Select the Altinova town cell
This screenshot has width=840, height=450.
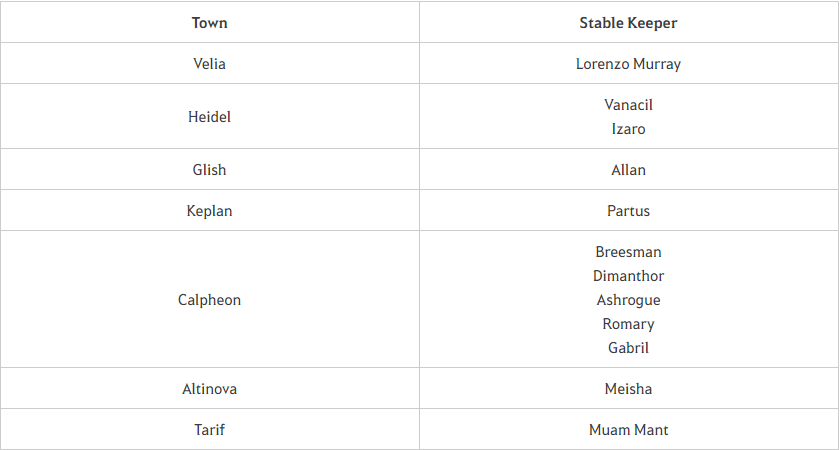pos(209,388)
